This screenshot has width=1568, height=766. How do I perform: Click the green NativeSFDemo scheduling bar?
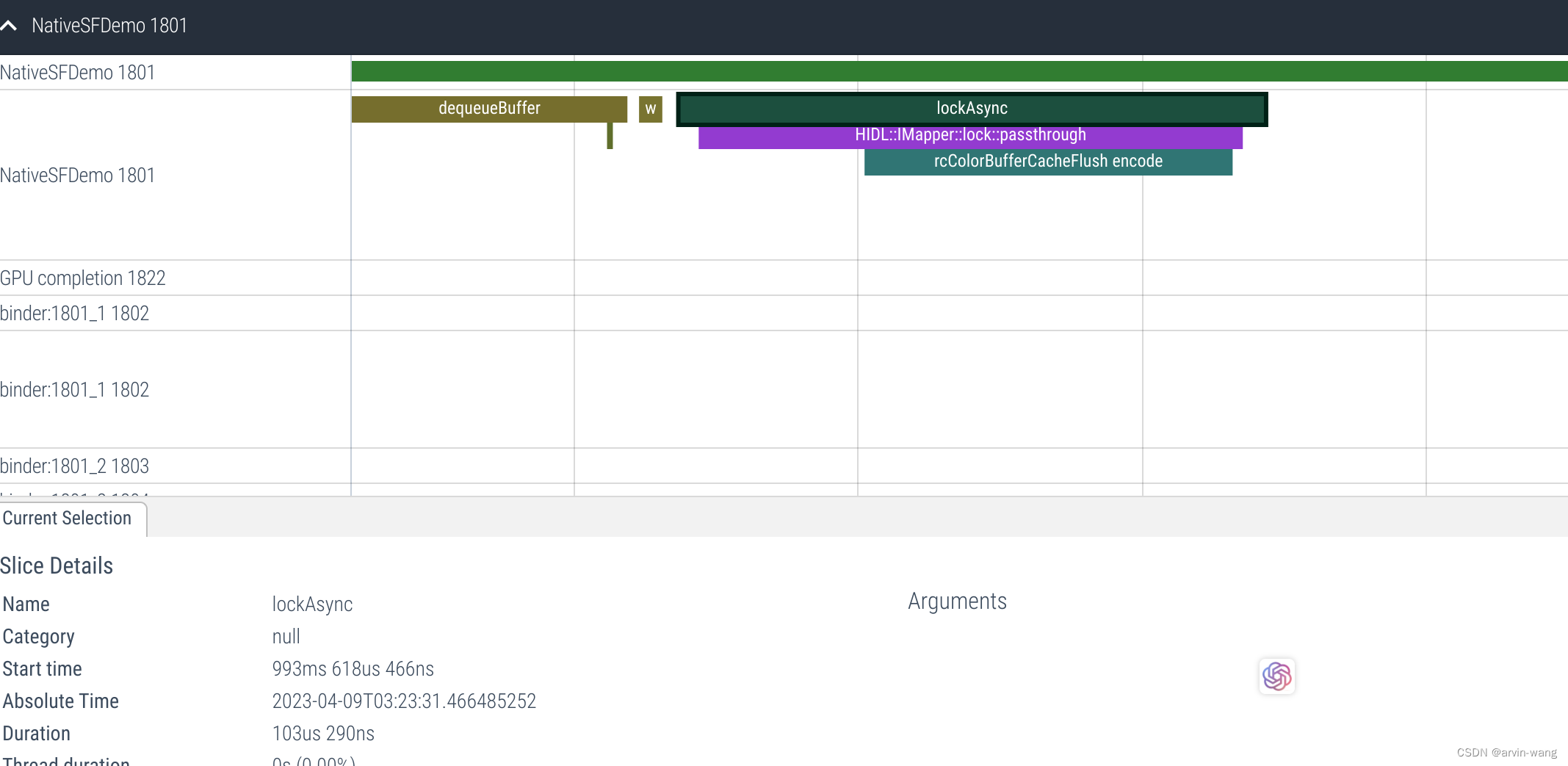pyautogui.click(x=959, y=71)
